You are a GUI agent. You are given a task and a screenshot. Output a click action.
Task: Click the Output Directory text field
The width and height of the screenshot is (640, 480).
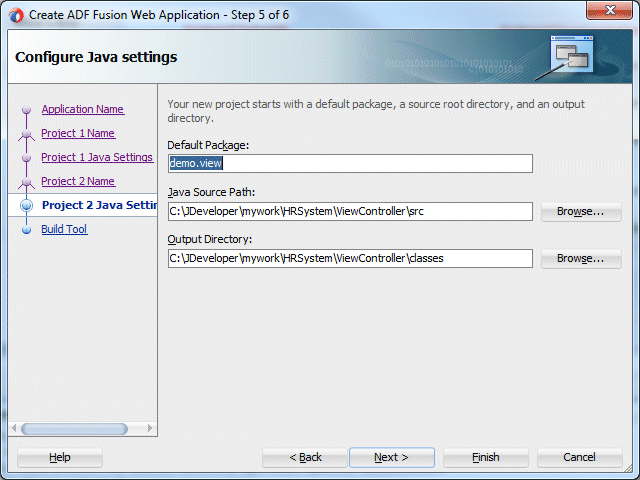(x=350, y=258)
